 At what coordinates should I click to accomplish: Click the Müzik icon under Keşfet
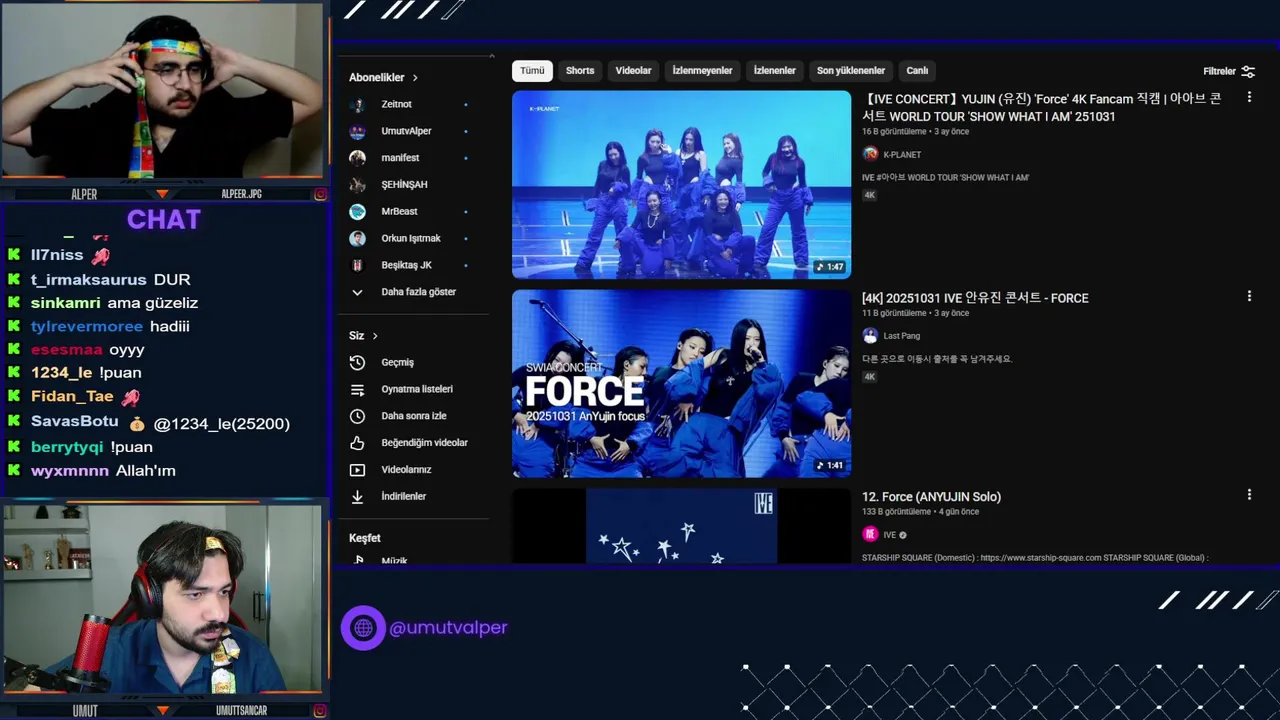(x=357, y=560)
